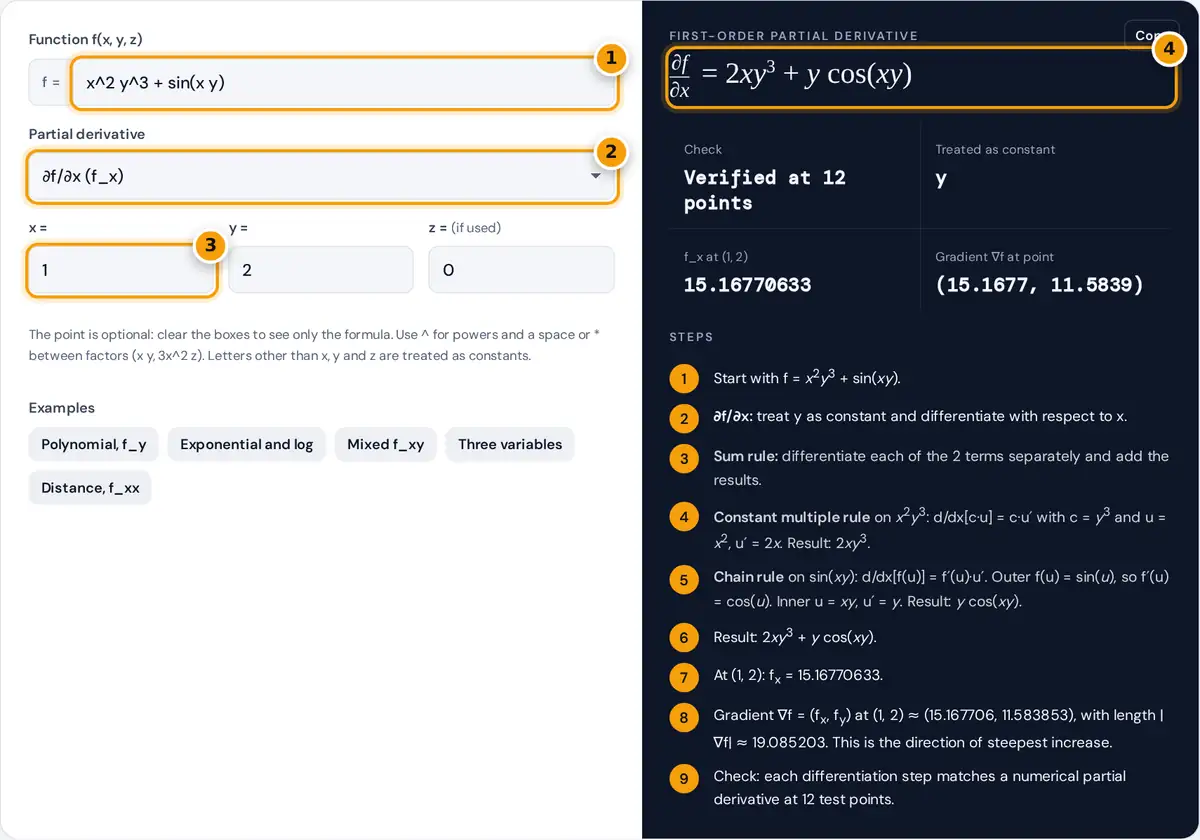Load the 'Mixed f_xy' example

coord(386,444)
